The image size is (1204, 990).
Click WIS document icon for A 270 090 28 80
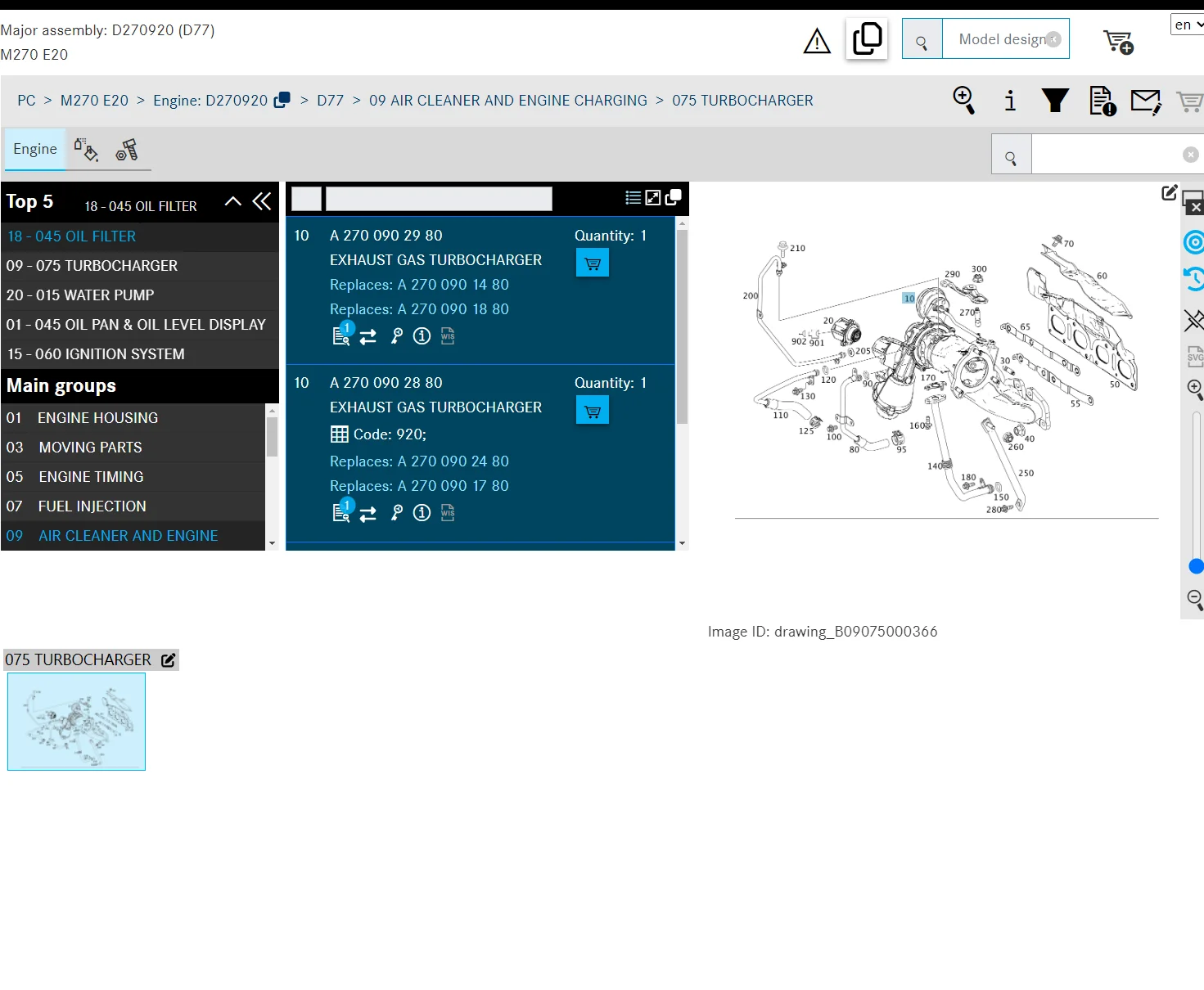(x=448, y=512)
